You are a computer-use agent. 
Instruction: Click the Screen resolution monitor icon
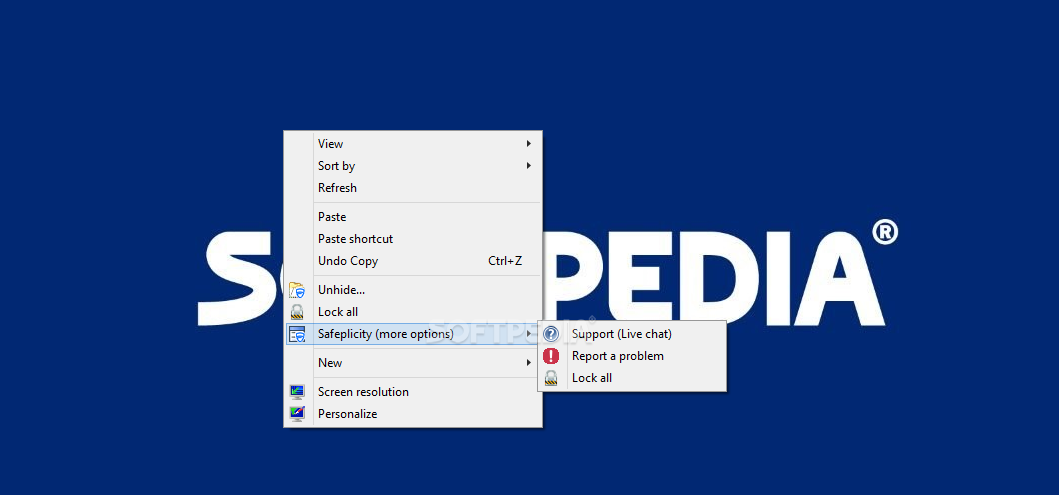(x=296, y=392)
